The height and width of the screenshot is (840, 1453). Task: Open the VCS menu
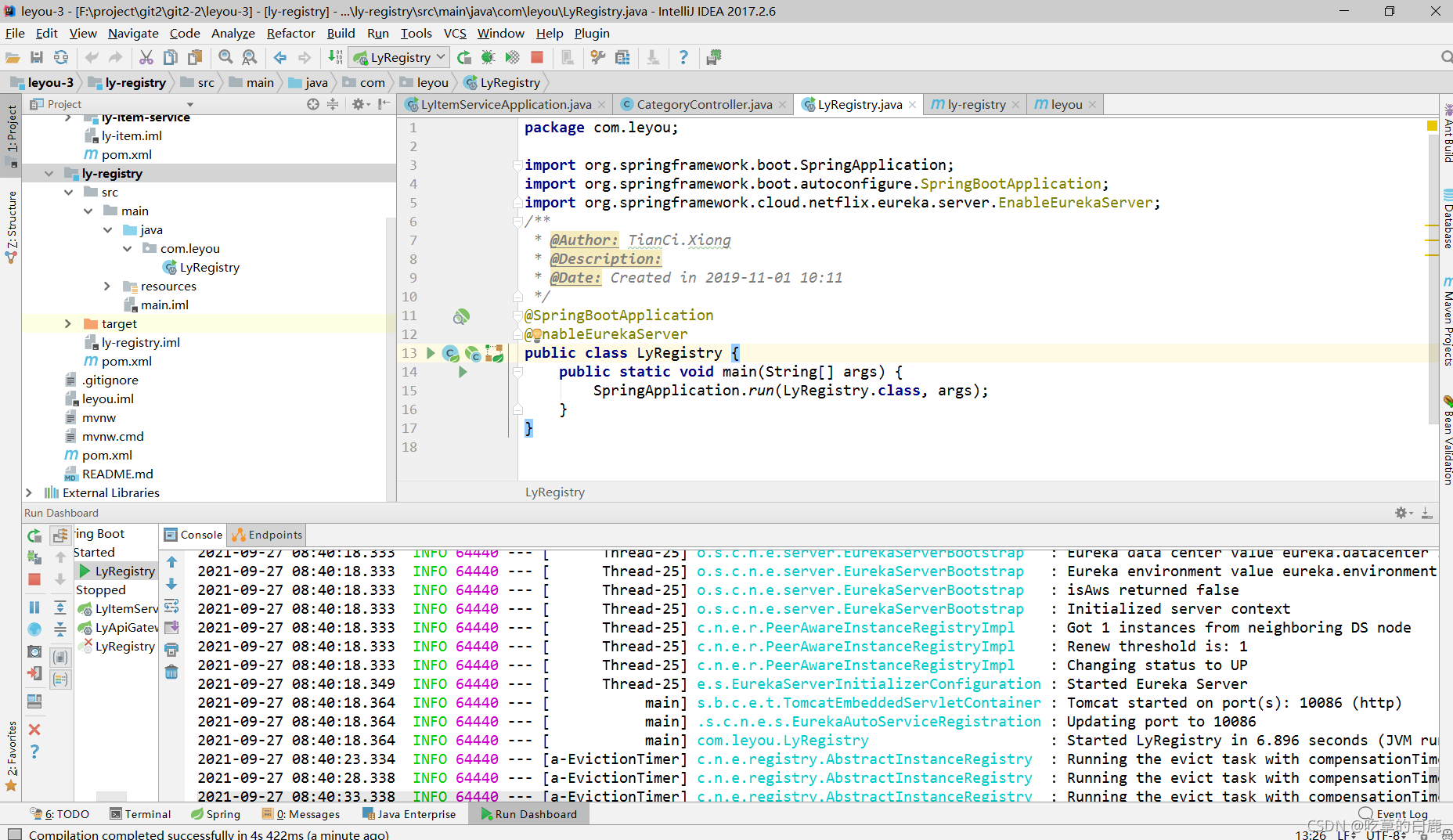455,33
